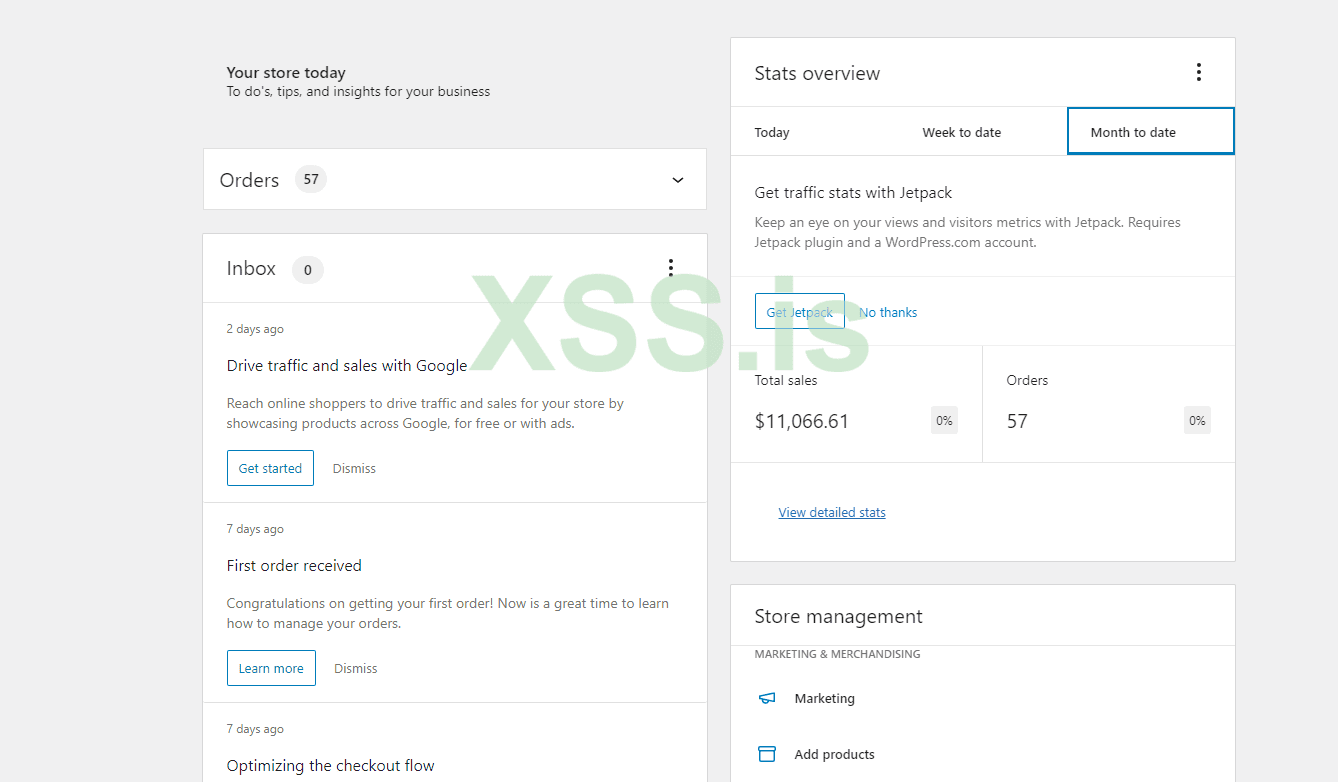1338x782 pixels.
Task: Dismiss the First order received note
Action: pyautogui.click(x=356, y=668)
